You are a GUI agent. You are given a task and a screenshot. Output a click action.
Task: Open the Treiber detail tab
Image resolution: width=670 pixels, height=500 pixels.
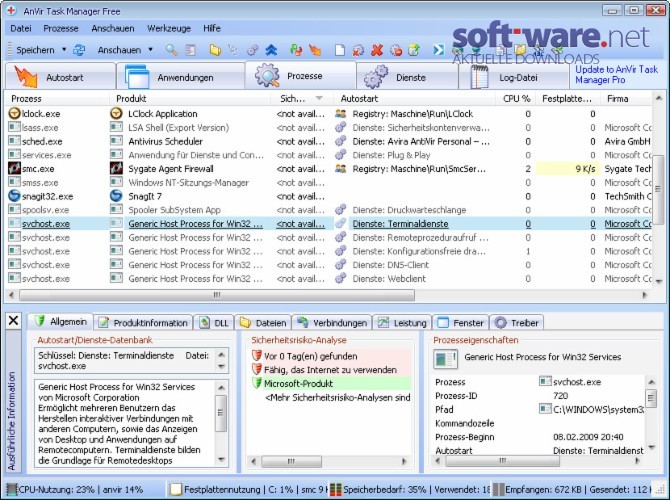[517, 323]
